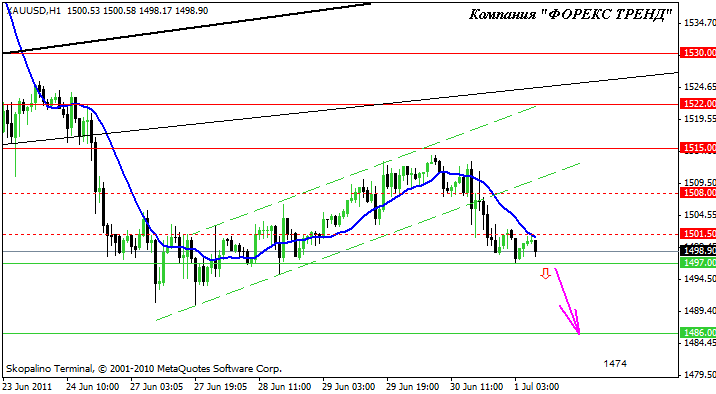
Task: Click the 29 Jun 03:00 time marker
Action: click(x=348, y=387)
